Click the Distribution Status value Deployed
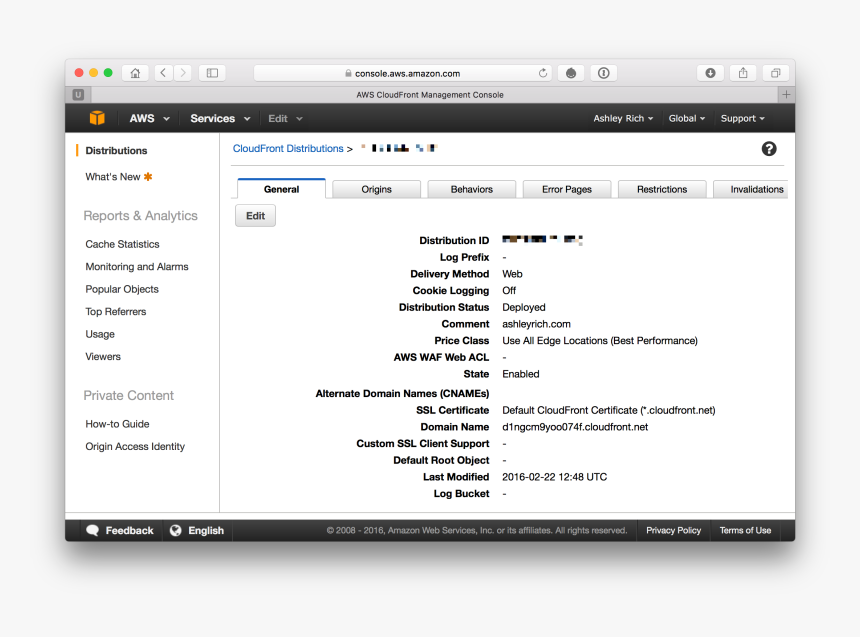 click(x=524, y=307)
